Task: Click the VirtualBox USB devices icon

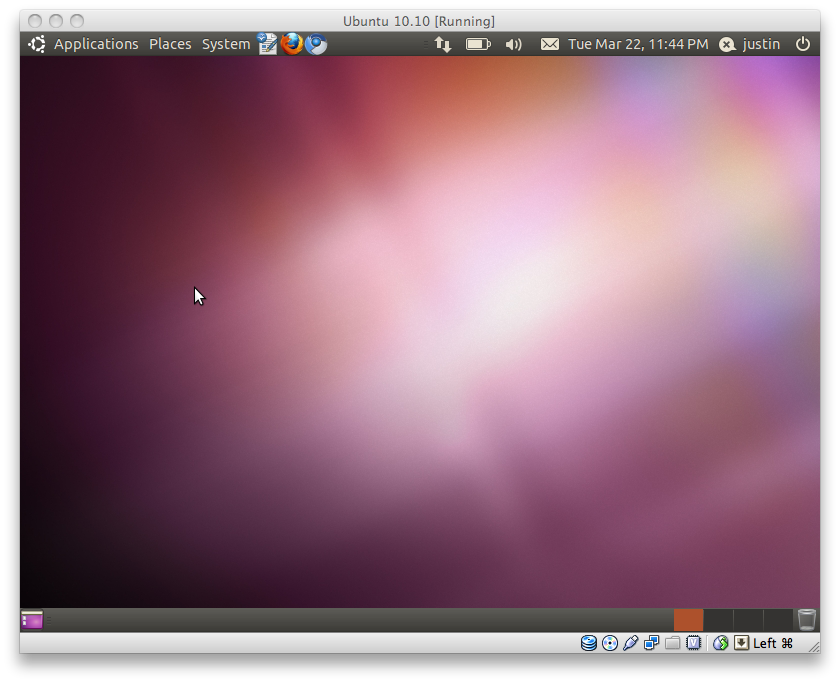Action: click(x=631, y=643)
